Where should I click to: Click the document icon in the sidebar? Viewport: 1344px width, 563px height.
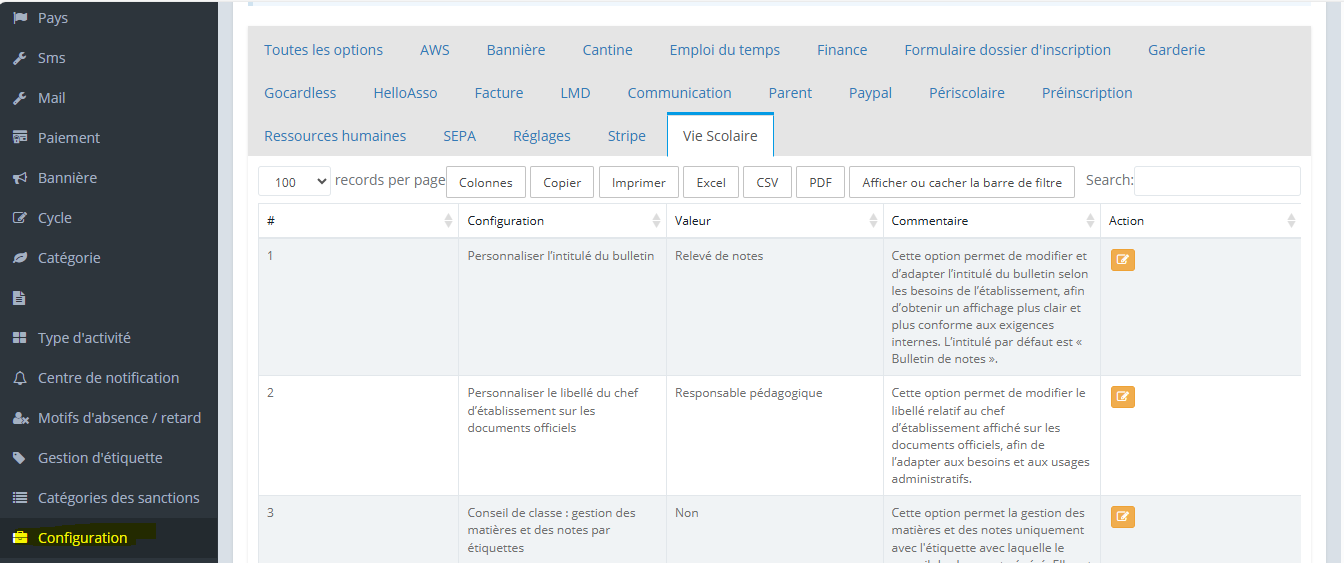pos(19,298)
